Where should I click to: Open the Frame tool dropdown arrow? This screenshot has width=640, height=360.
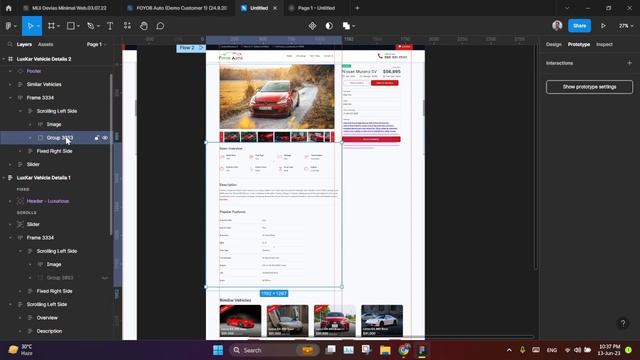[x=58, y=26]
